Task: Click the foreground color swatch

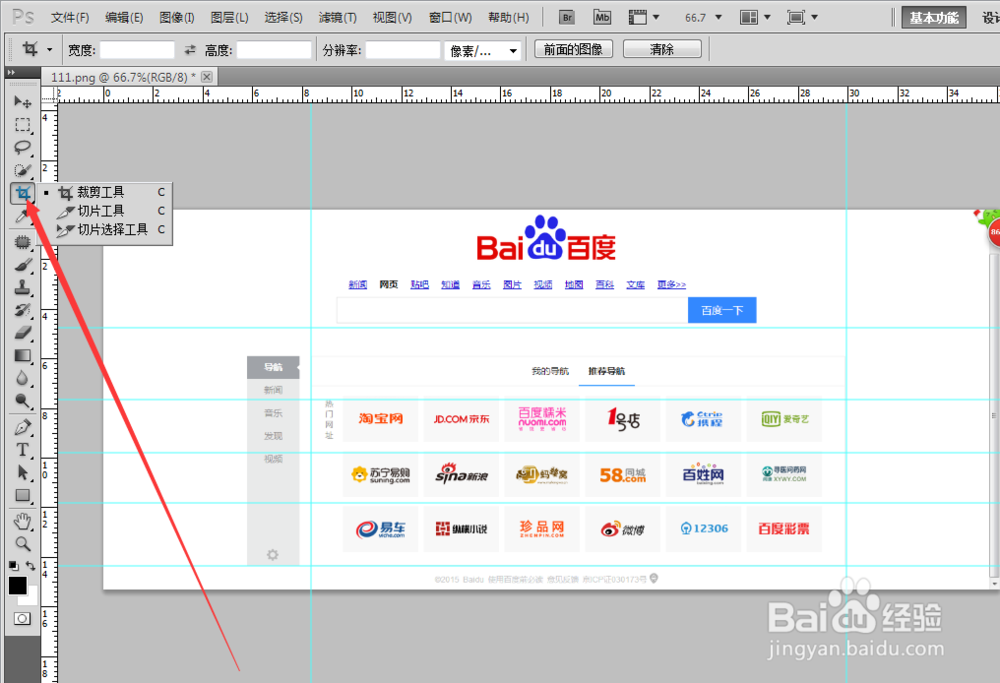Action: tap(17, 585)
